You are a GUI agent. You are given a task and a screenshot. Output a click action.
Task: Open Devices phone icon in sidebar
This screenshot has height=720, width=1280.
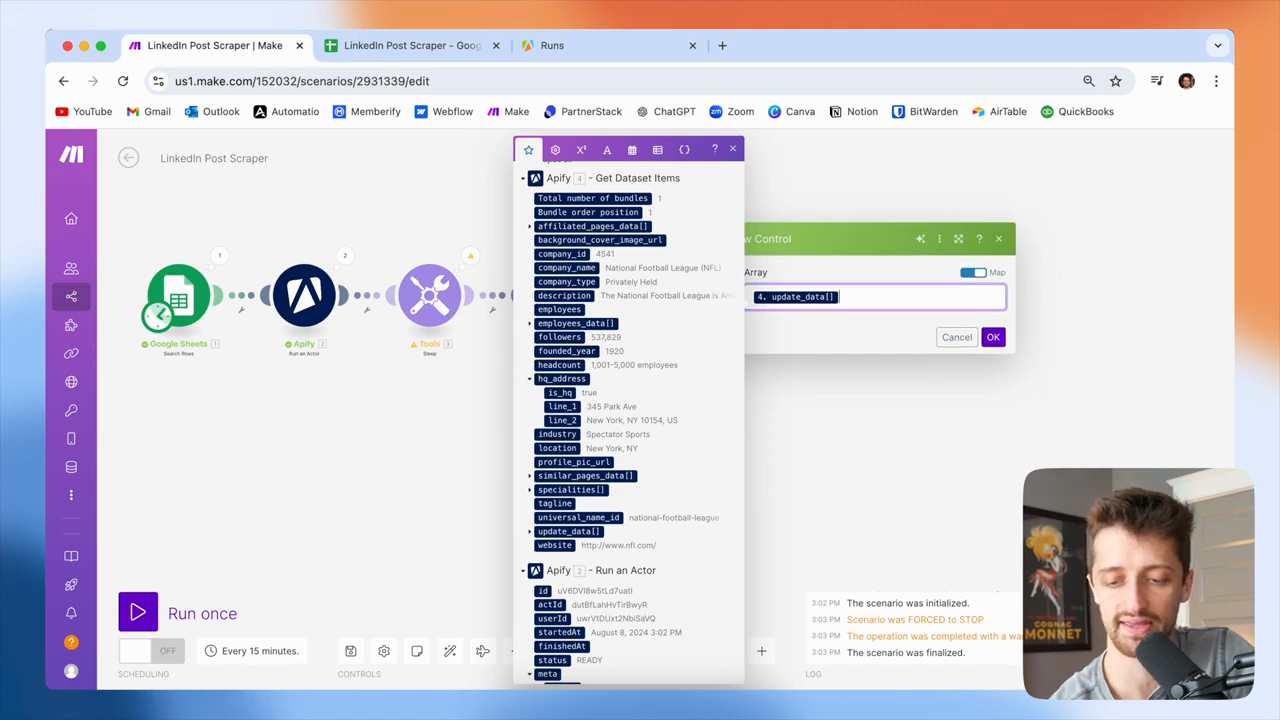click(x=71, y=439)
